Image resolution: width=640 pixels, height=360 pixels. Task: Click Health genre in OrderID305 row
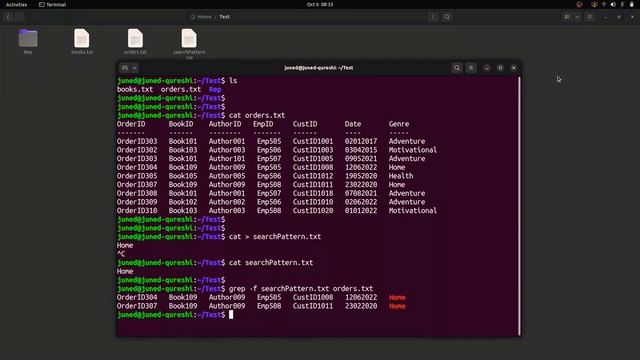click(x=401, y=176)
